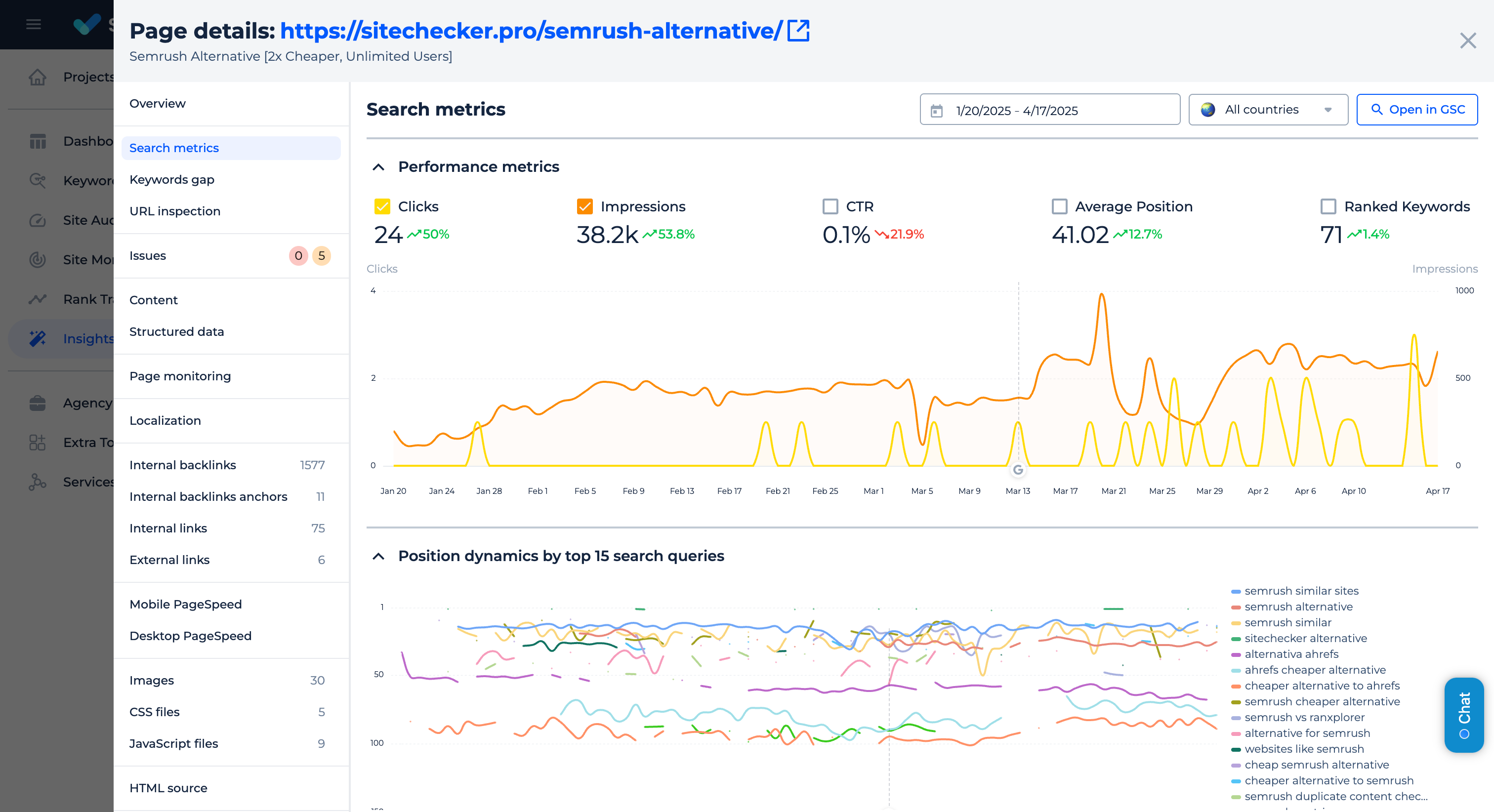
Task: Click the Site Monitoring radar icon
Action: [x=38, y=259]
